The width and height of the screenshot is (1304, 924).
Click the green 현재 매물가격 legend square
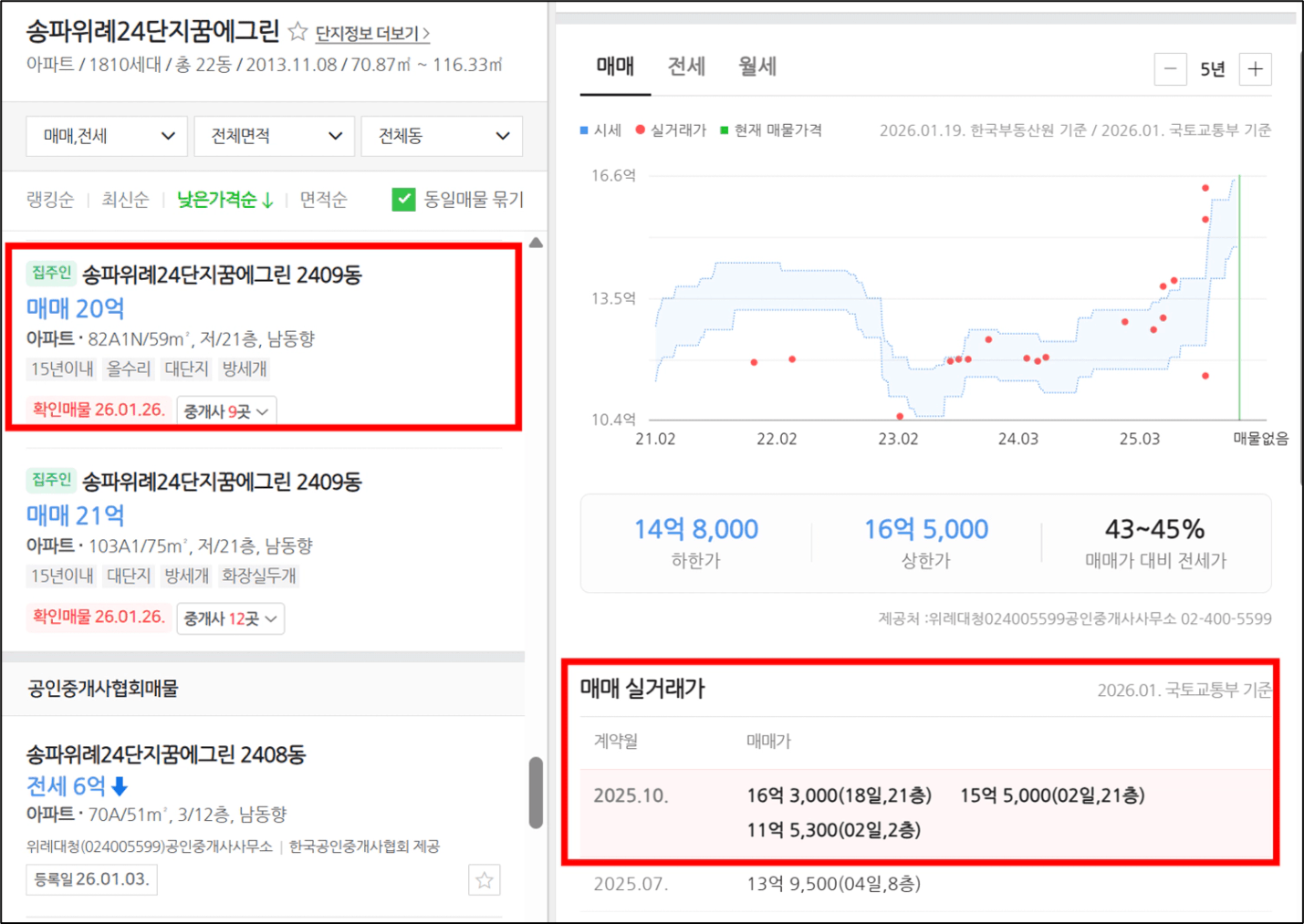pos(724,130)
